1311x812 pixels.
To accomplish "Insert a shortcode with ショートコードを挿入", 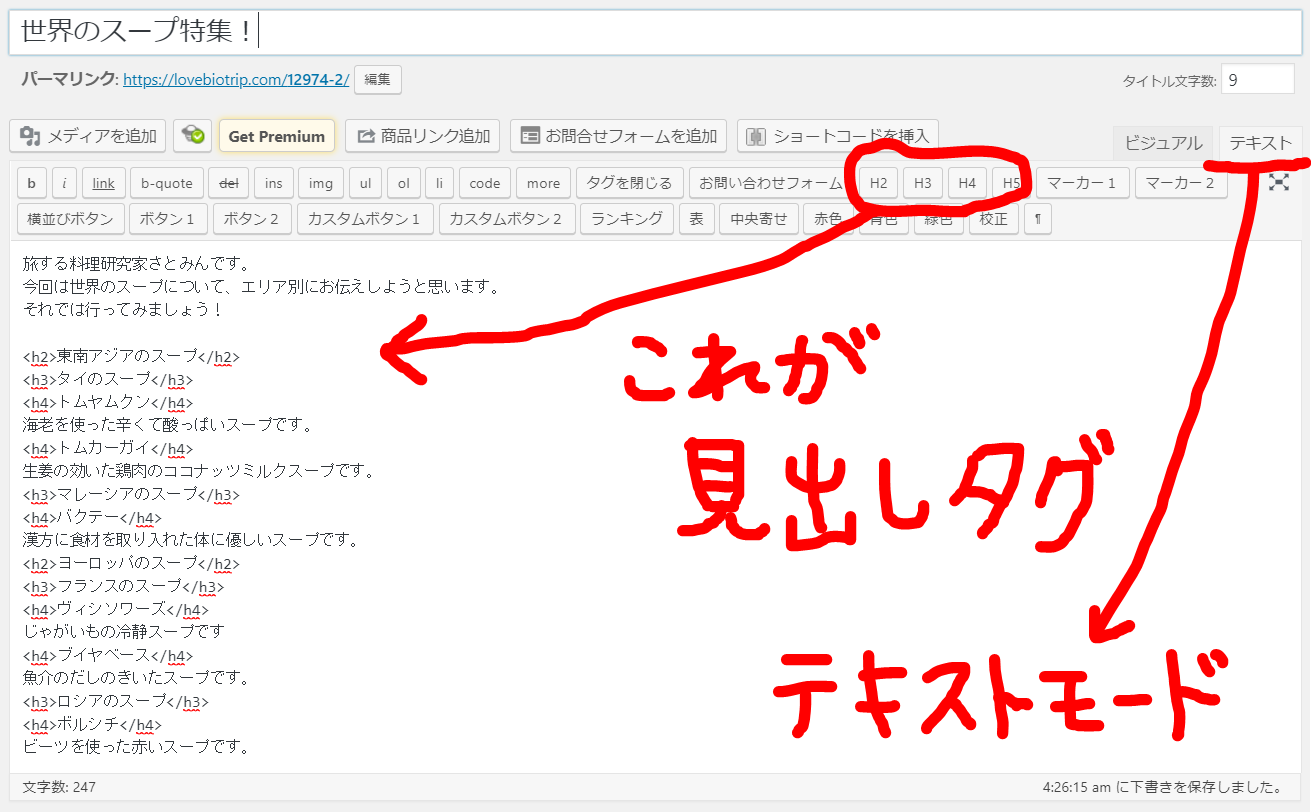I will [837, 136].
